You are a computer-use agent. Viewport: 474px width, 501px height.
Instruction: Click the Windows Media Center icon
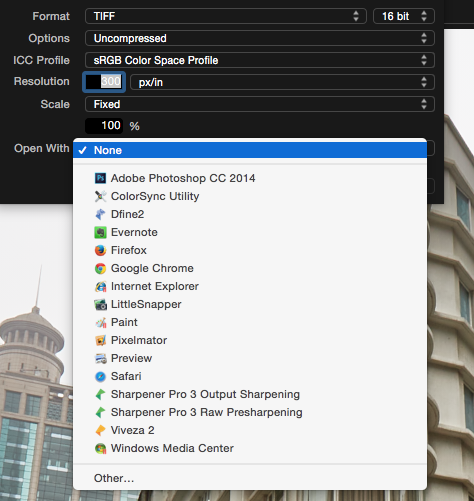point(100,448)
